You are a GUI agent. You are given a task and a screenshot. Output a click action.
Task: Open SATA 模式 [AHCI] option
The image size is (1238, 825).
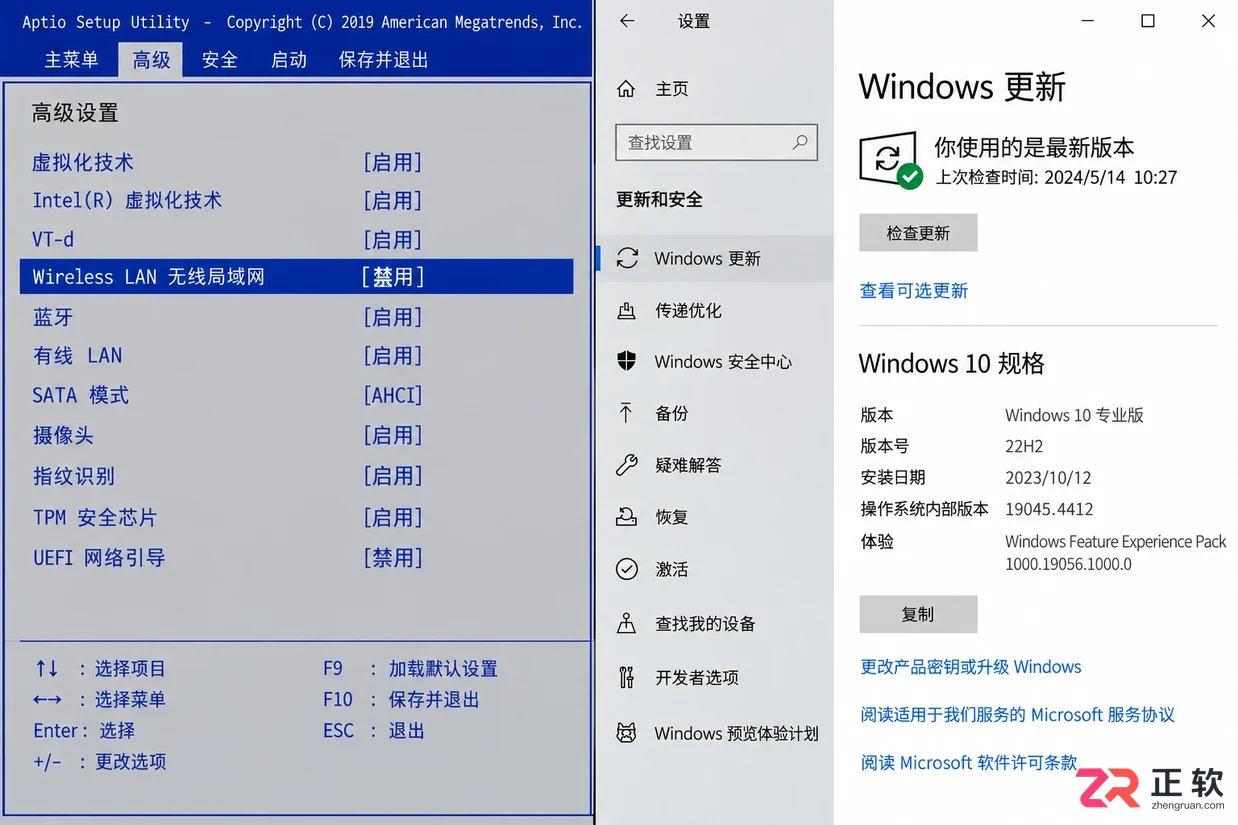coord(392,395)
